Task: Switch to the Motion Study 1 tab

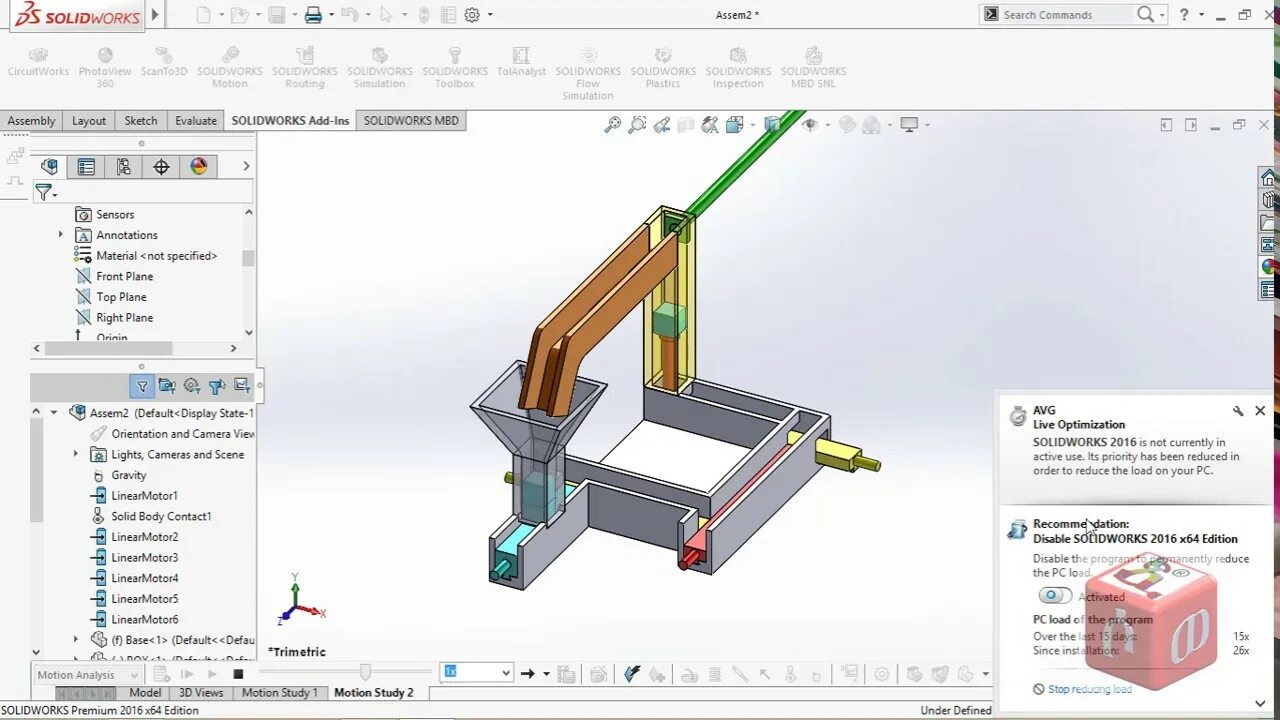Action: [x=281, y=692]
